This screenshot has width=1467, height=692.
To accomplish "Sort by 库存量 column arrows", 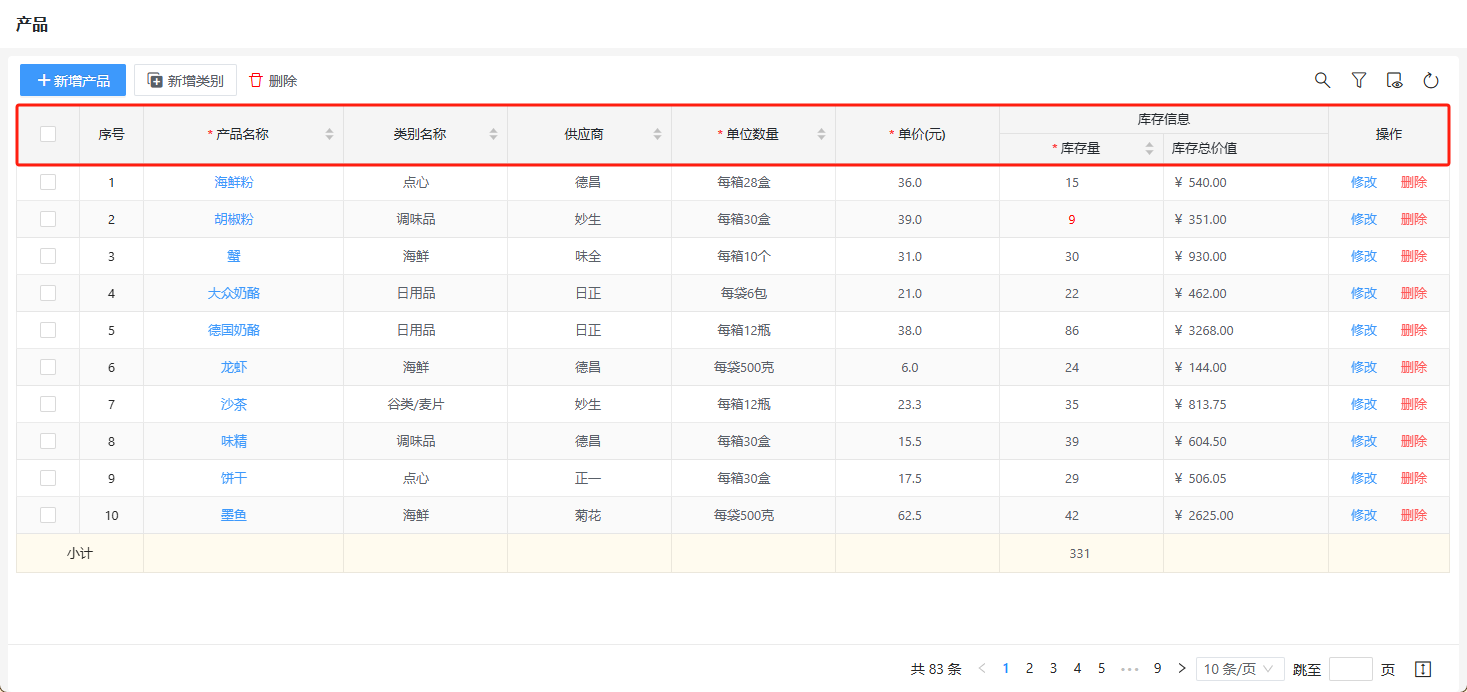I will coord(1149,148).
